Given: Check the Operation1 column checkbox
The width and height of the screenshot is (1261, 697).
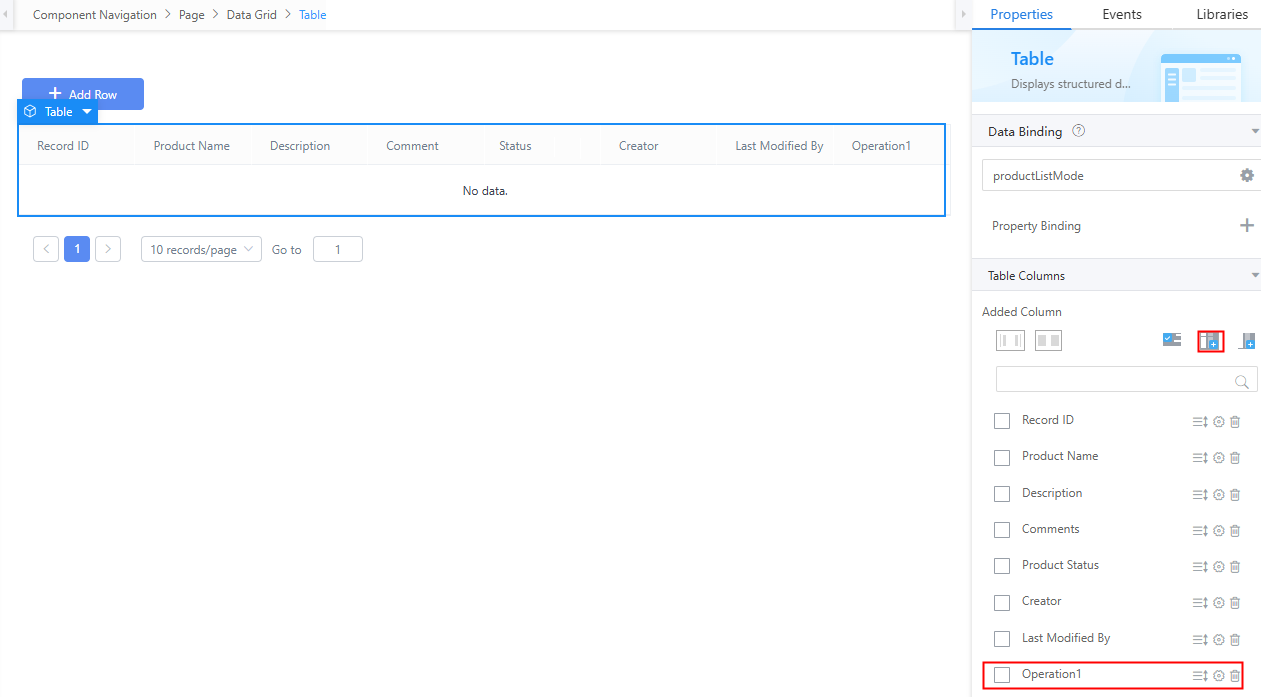Looking at the screenshot, I should tap(1002, 675).
